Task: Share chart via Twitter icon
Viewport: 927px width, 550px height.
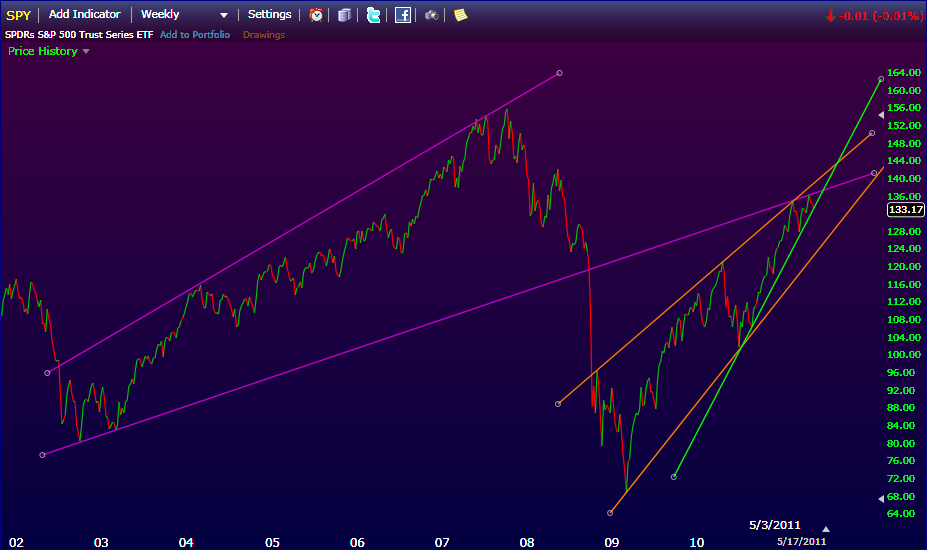Action: coord(373,15)
